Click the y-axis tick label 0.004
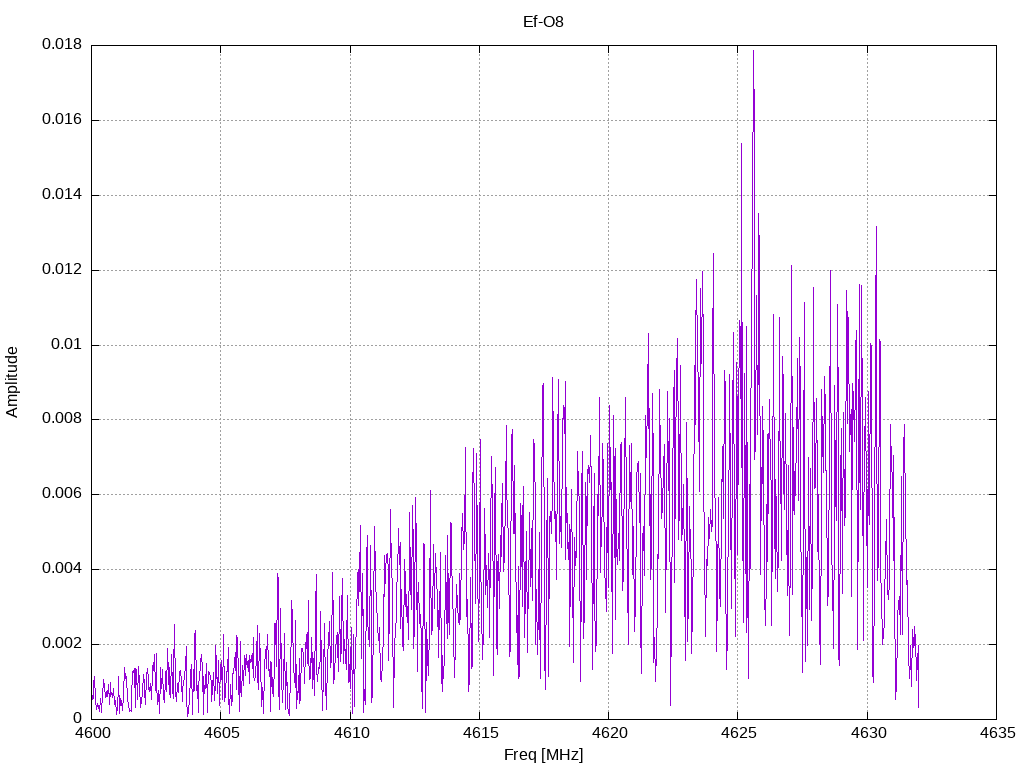The height and width of the screenshot is (768, 1024). pos(62,569)
